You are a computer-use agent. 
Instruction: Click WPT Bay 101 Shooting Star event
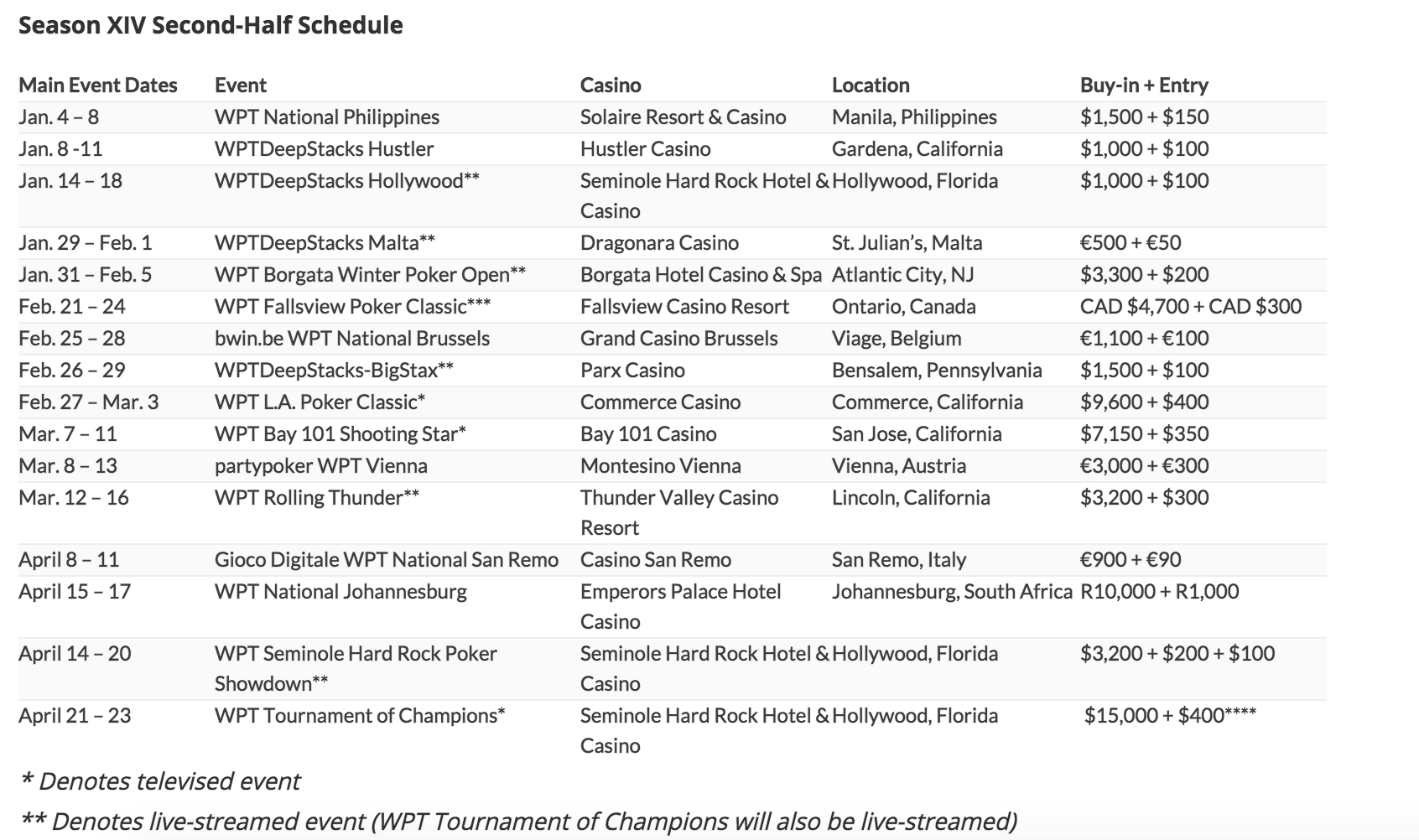340,434
